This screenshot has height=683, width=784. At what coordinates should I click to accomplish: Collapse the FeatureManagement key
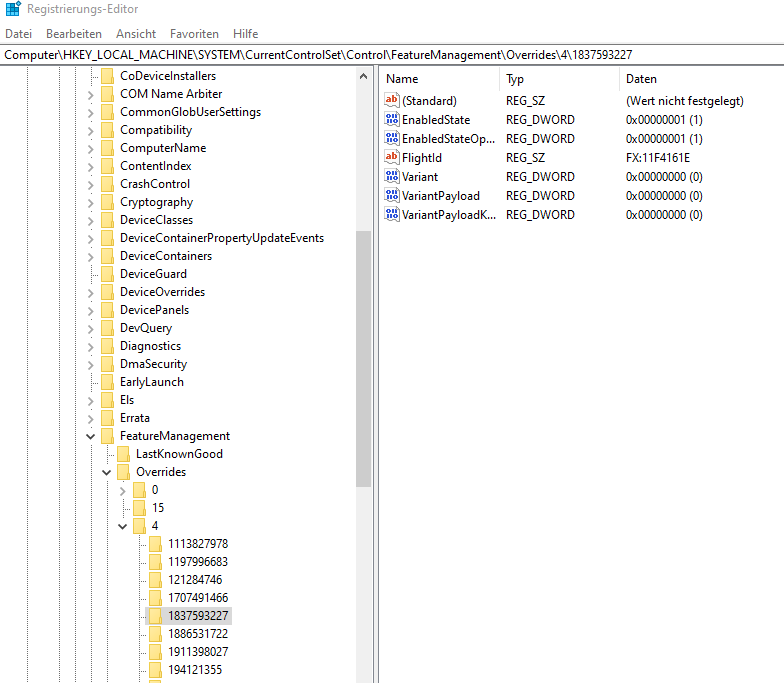tap(90, 436)
